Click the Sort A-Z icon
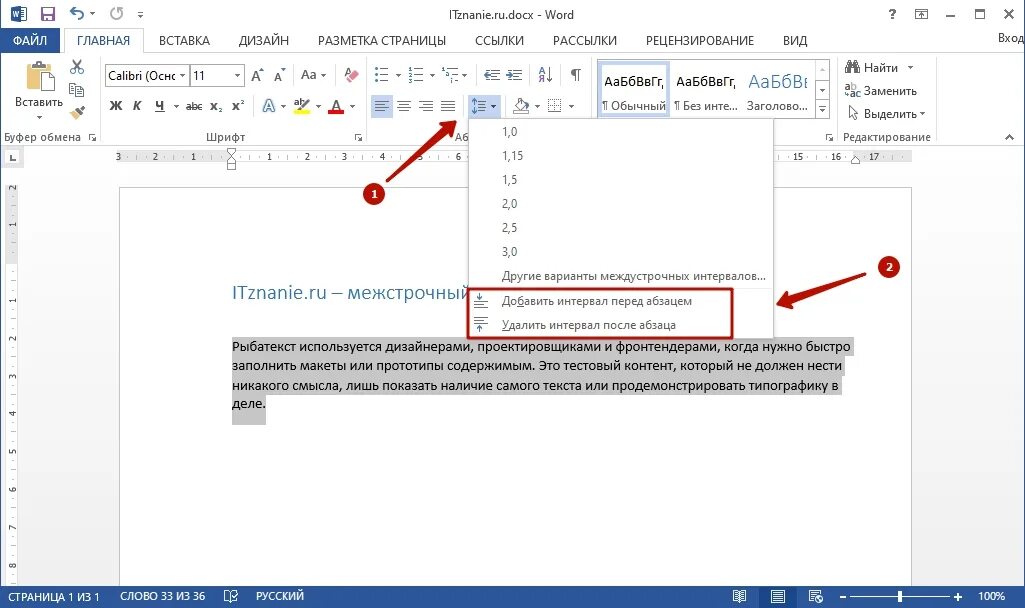This screenshot has height=608, width=1025. click(x=545, y=75)
